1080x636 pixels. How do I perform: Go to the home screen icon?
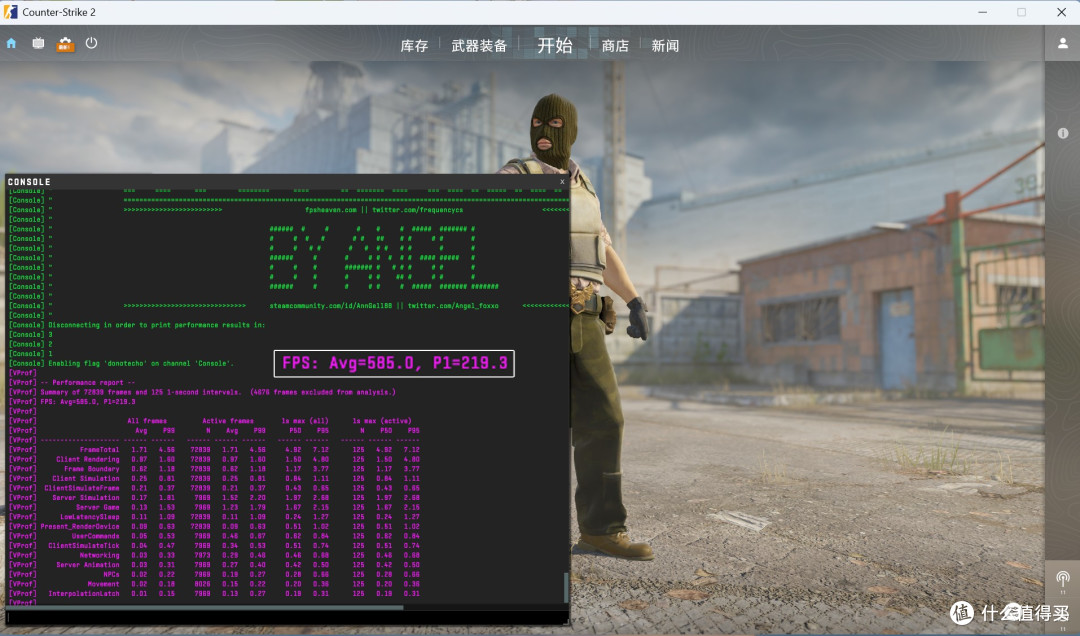pyautogui.click(x=11, y=43)
